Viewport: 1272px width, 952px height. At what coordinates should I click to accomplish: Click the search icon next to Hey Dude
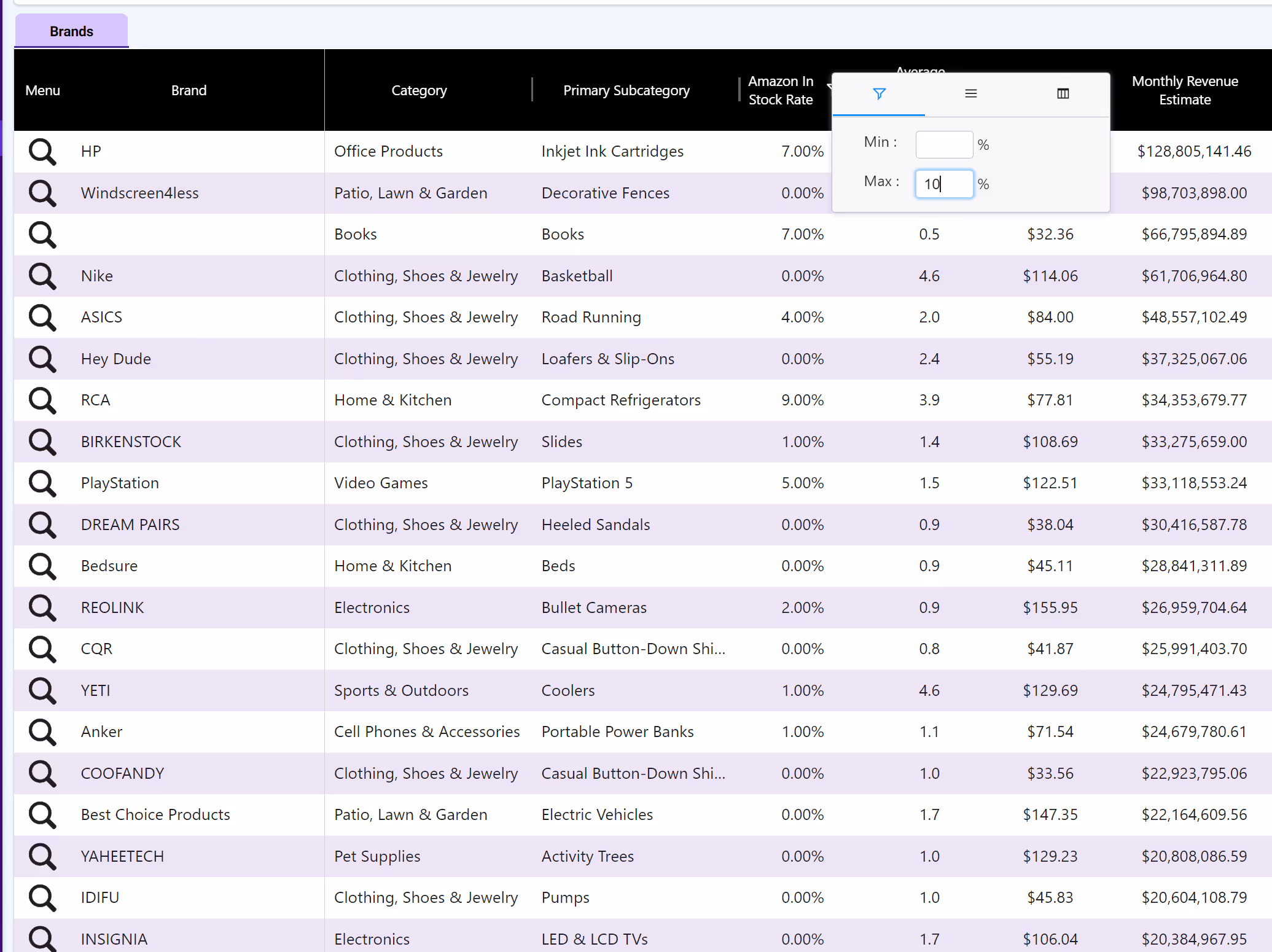pos(42,359)
